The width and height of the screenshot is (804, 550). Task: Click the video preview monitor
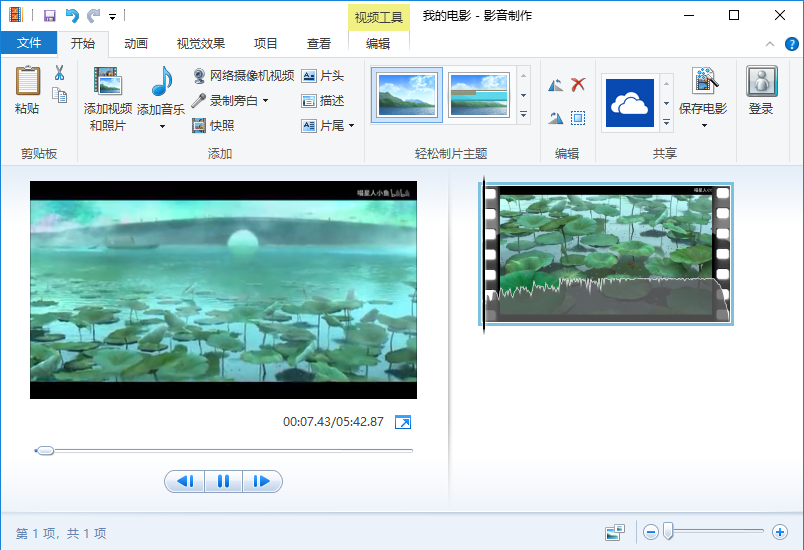point(224,290)
